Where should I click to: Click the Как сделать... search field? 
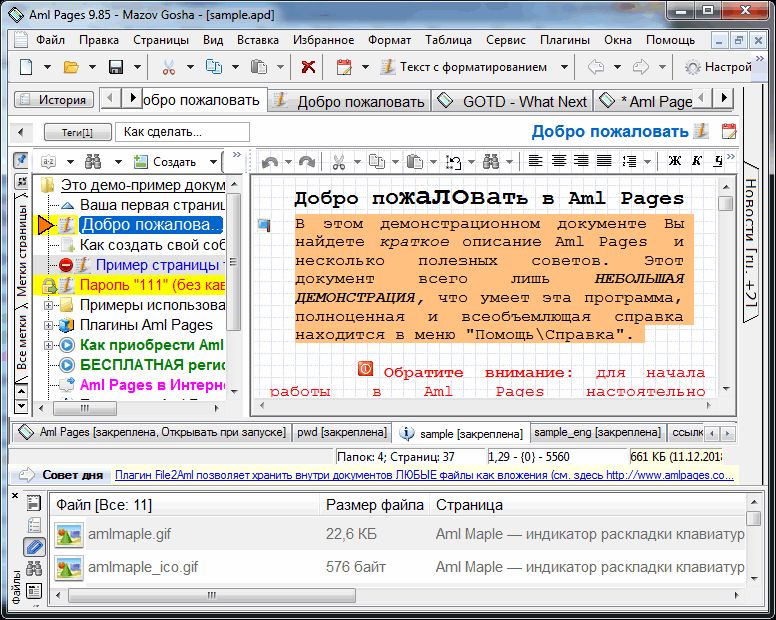pos(182,132)
